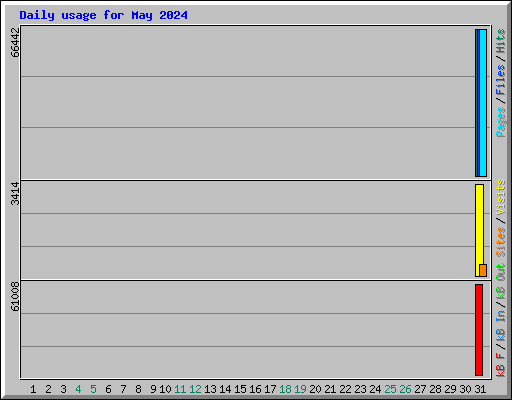Click day 31 on the x-axis
The image size is (512, 400).
[480, 389]
